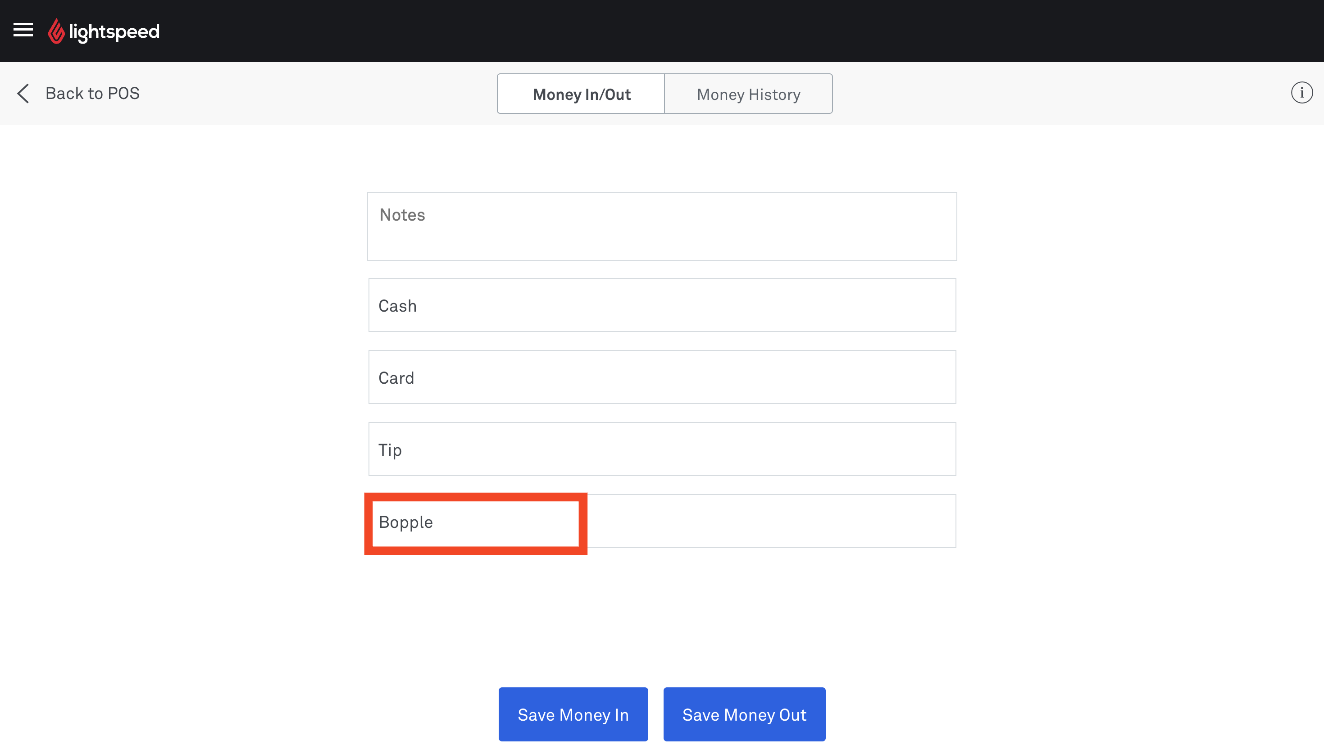The image size is (1324, 755).
Task: Open the information icon
Action: pyautogui.click(x=1301, y=93)
